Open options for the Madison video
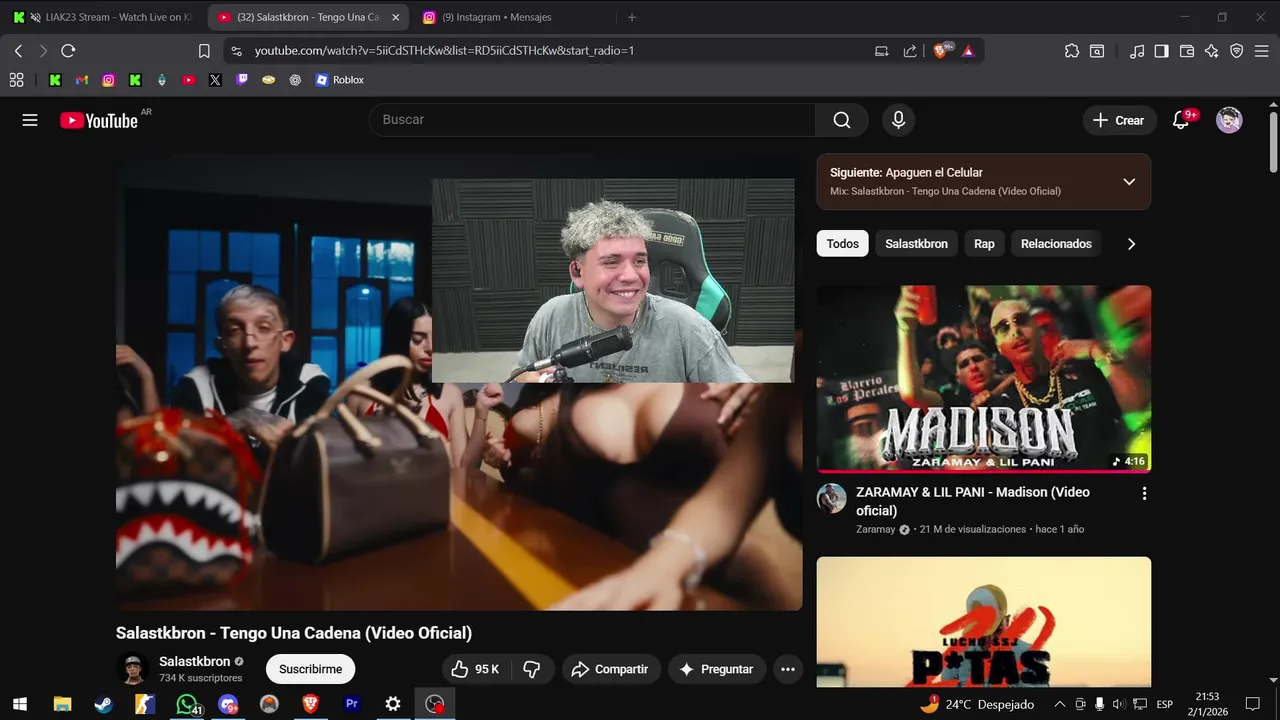 (1144, 493)
